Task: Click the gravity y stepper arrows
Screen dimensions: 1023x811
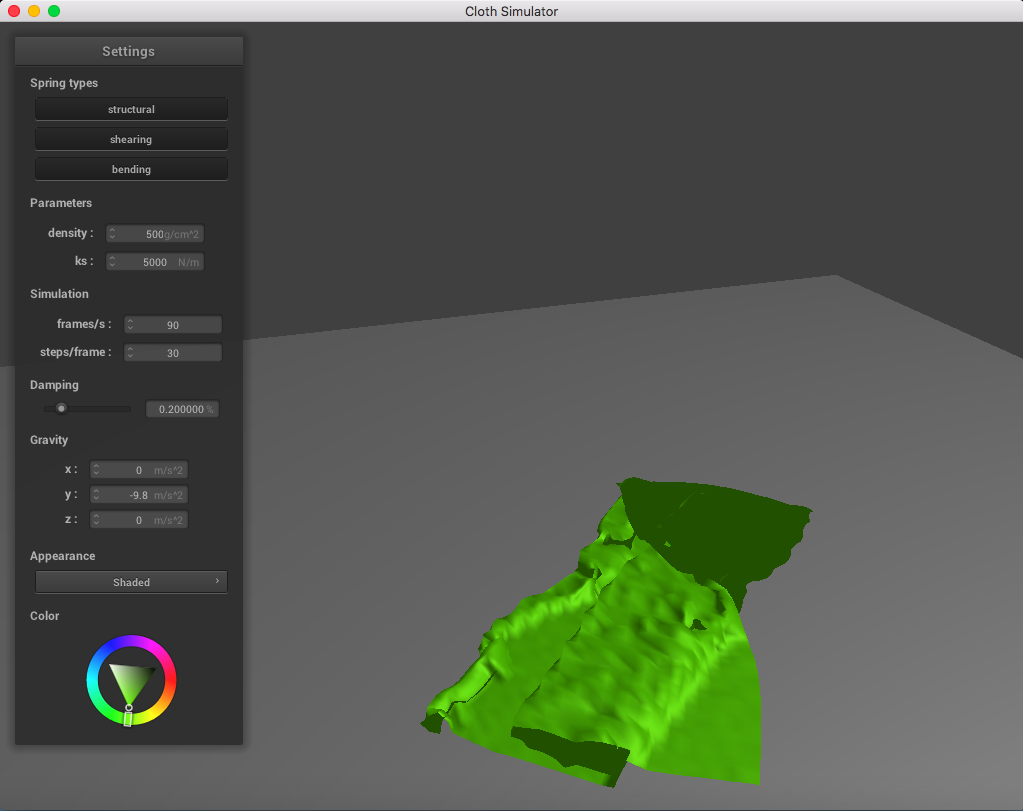Action: pos(97,495)
